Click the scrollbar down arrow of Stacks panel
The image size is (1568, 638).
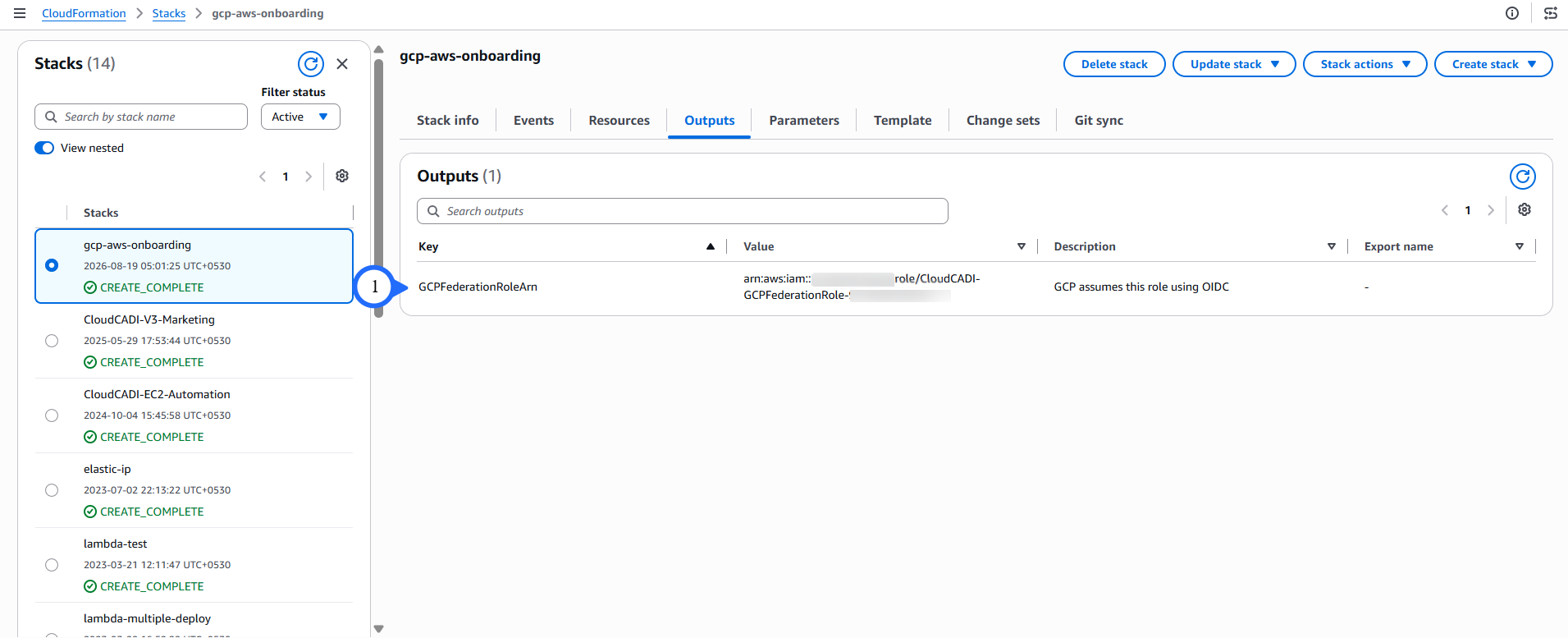pos(378,628)
